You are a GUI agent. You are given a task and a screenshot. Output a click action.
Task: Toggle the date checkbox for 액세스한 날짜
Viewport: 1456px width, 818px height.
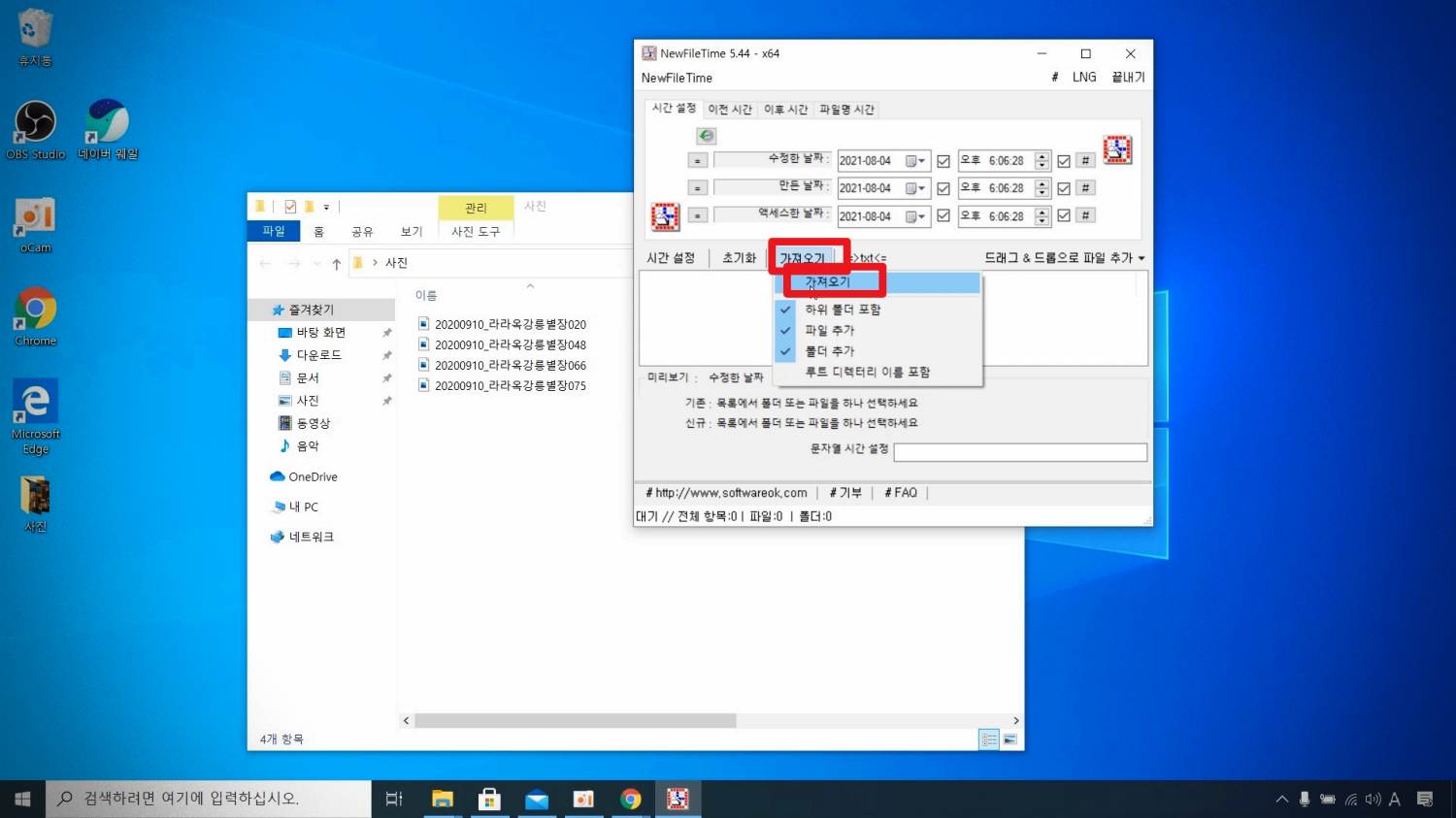pos(943,215)
